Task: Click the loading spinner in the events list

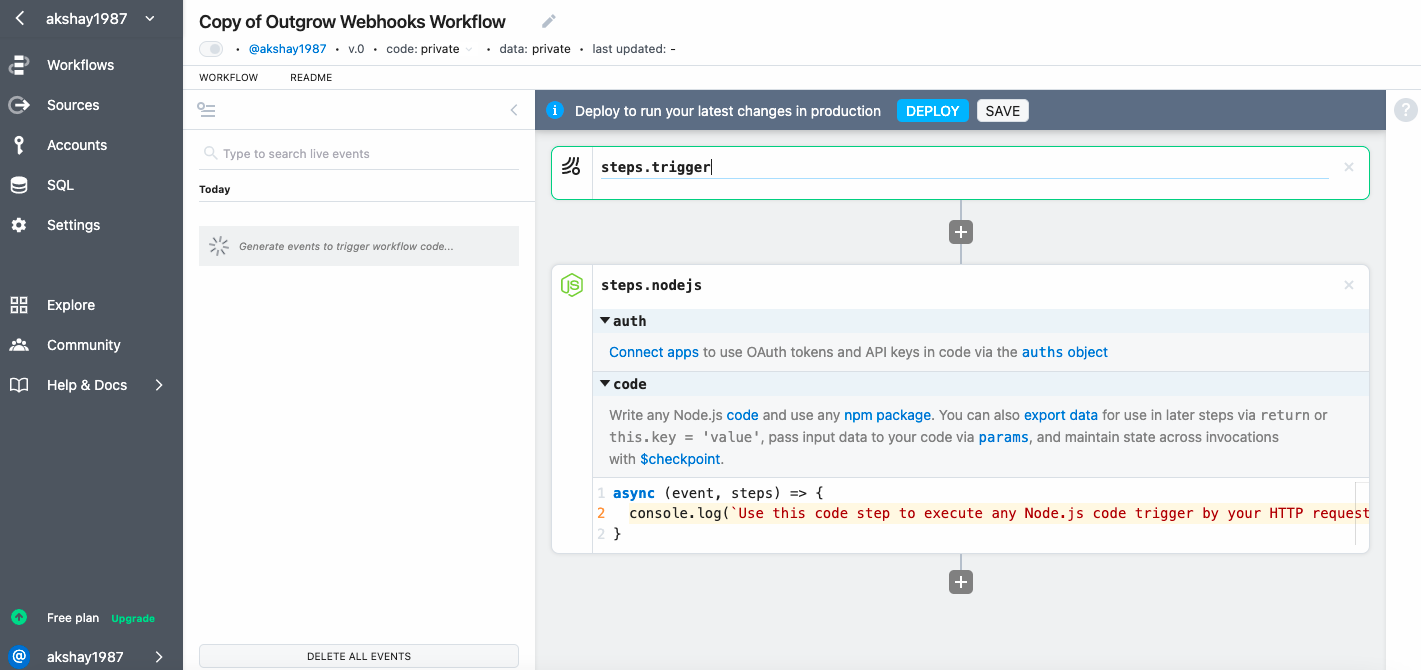Action: [x=219, y=246]
